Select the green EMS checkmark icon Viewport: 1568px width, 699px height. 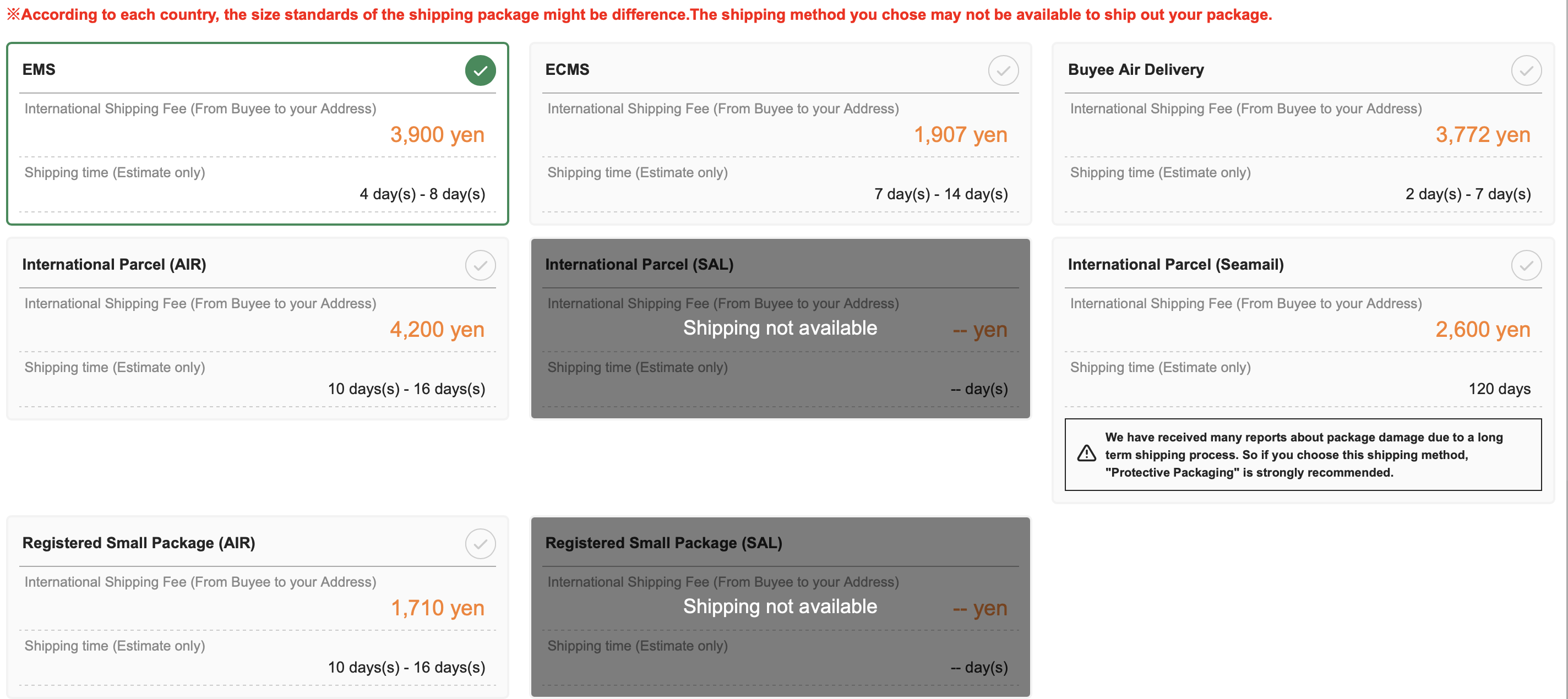pyautogui.click(x=480, y=70)
